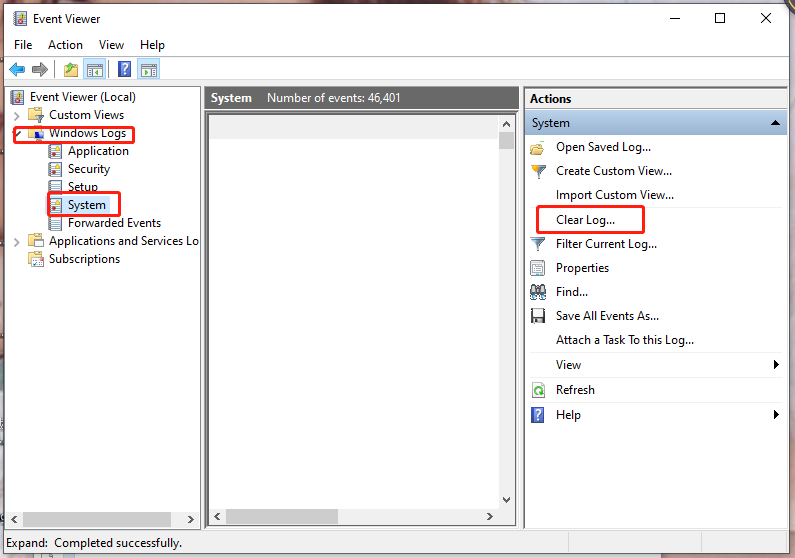795x558 pixels.
Task: Select Subscriptions tree item
Action: click(84, 259)
